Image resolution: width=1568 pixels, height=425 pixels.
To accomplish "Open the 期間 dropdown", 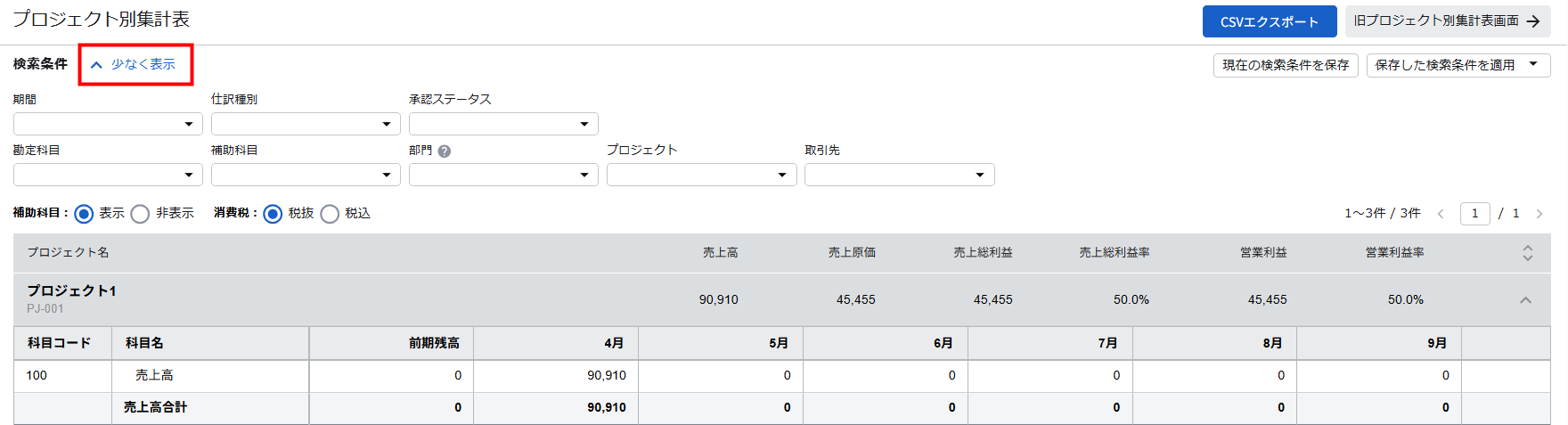I will click(108, 124).
